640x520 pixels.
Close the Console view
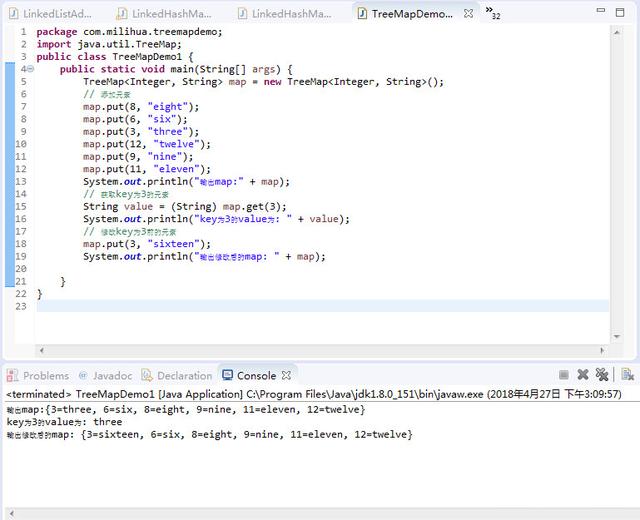tap(287, 376)
